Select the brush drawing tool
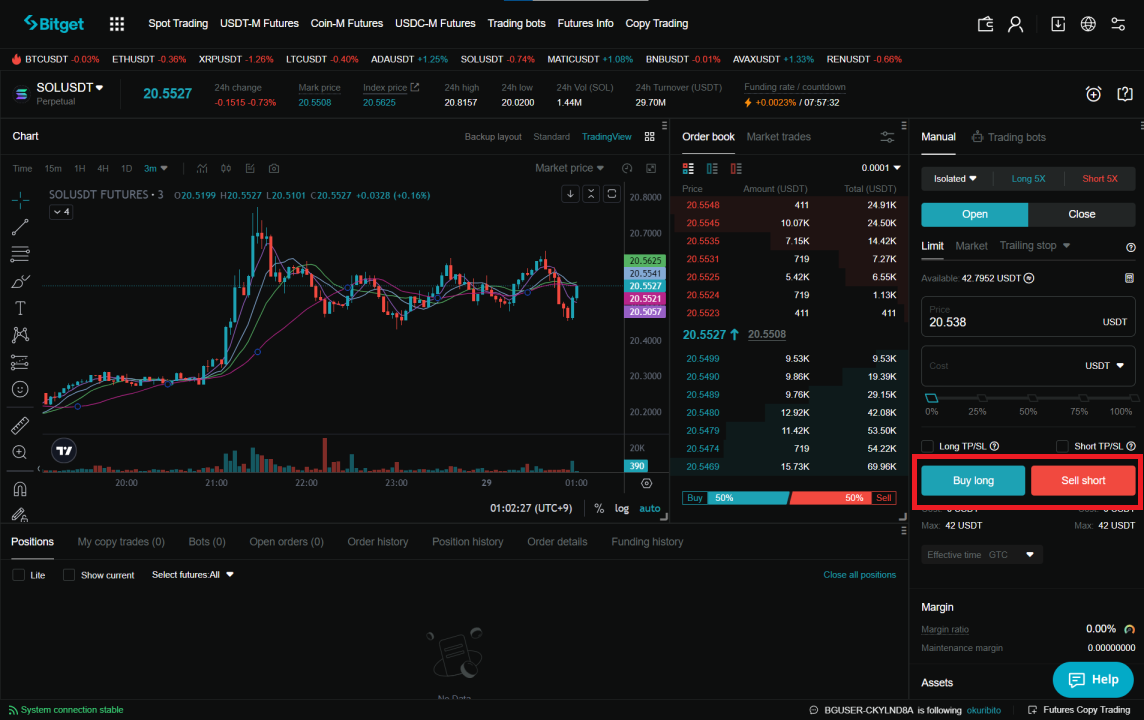 coord(20,282)
